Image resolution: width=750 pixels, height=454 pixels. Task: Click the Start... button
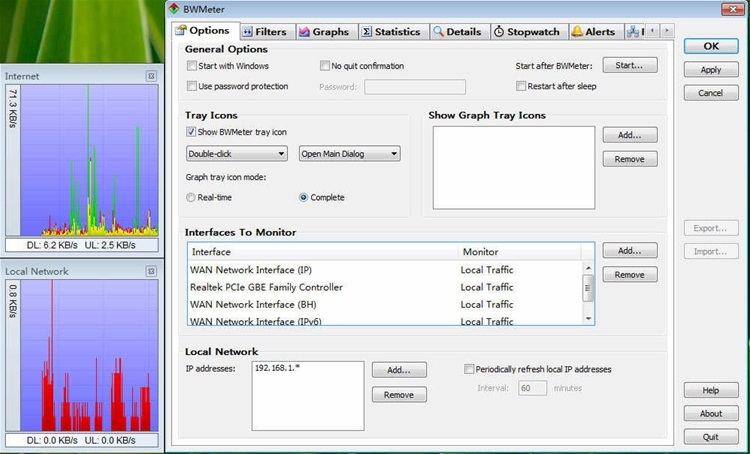630,65
